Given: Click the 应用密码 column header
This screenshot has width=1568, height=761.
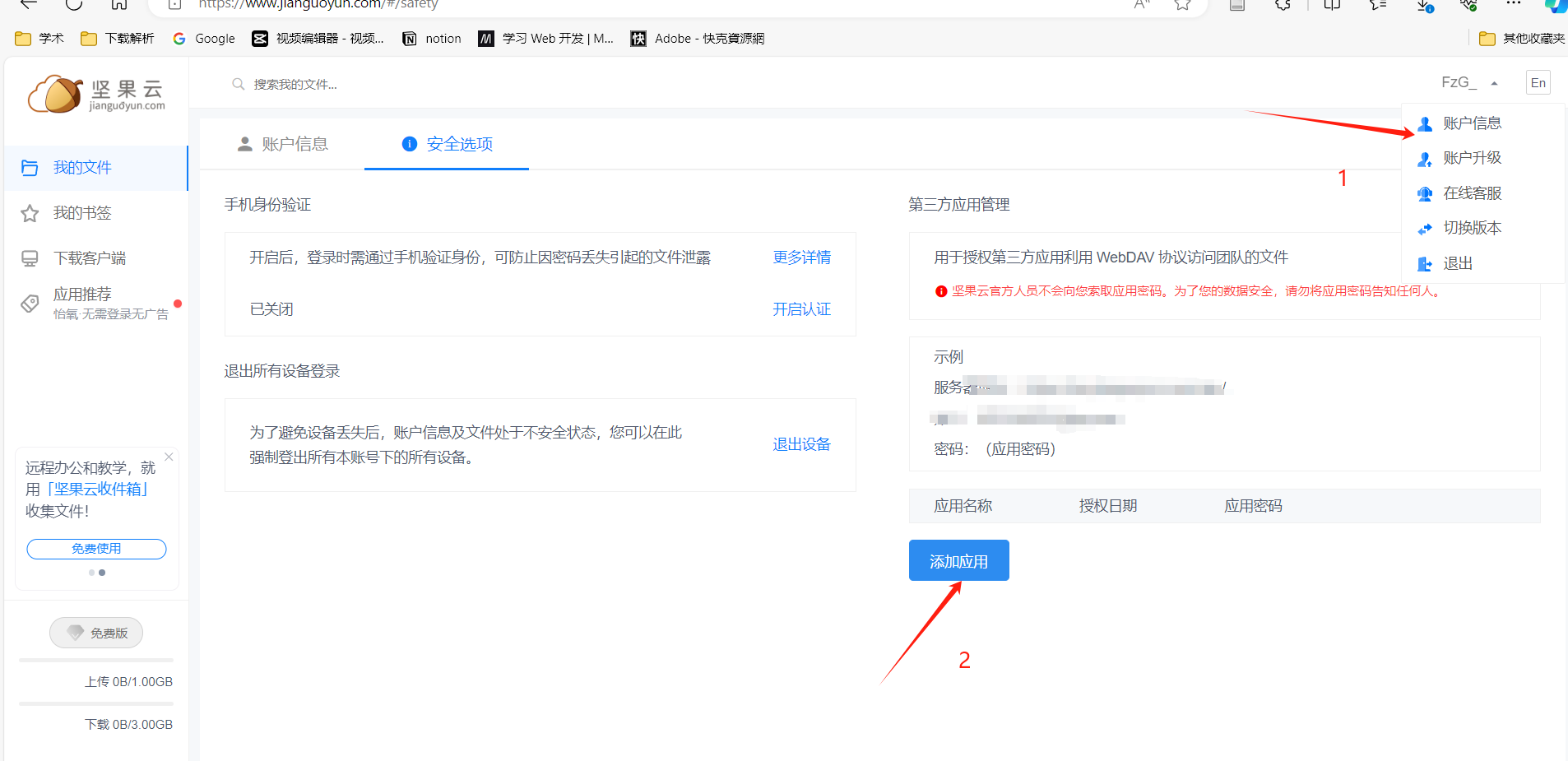Looking at the screenshot, I should coord(1253,506).
